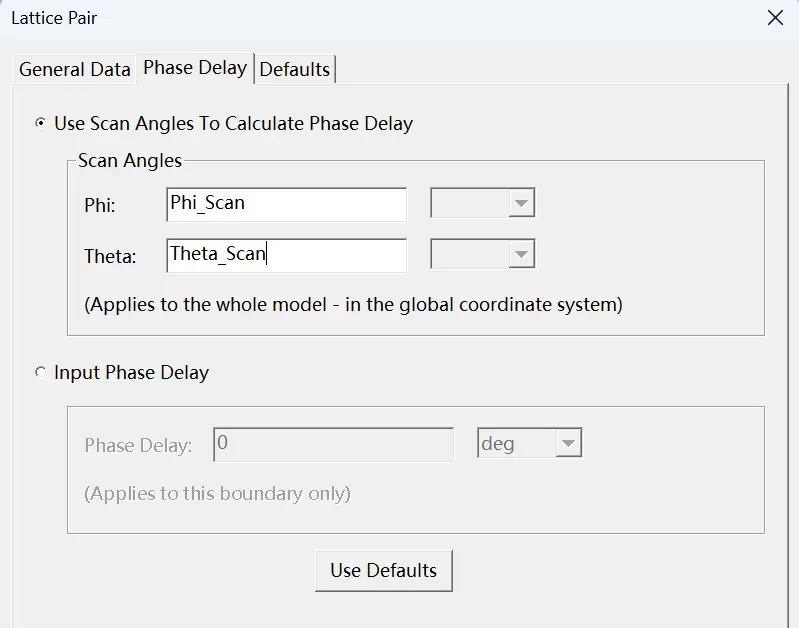Click the 'Theta:' field label

(x=110, y=256)
